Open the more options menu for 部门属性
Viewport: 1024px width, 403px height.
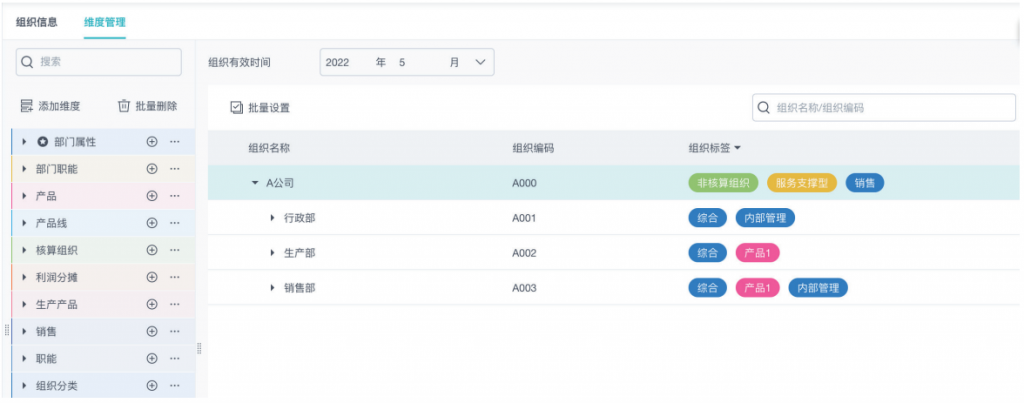[174, 142]
